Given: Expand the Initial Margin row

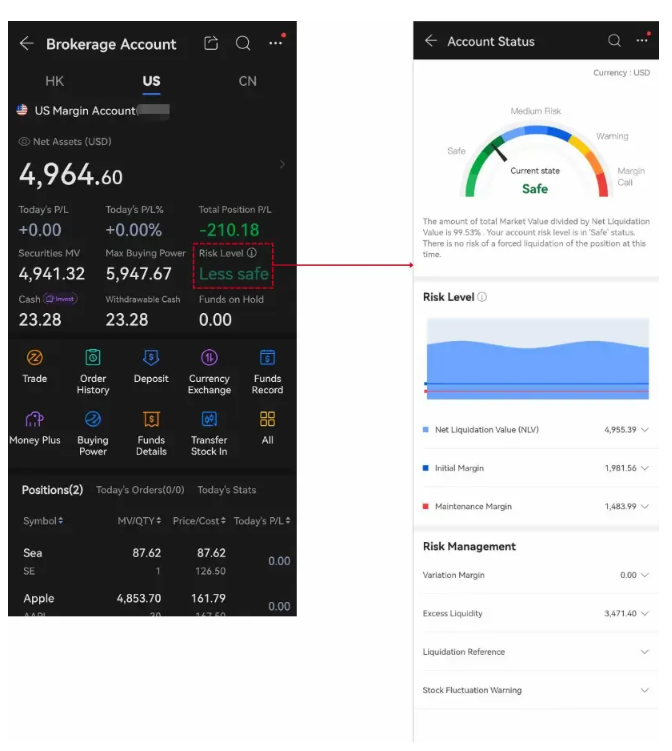Looking at the screenshot, I should 535,468.
